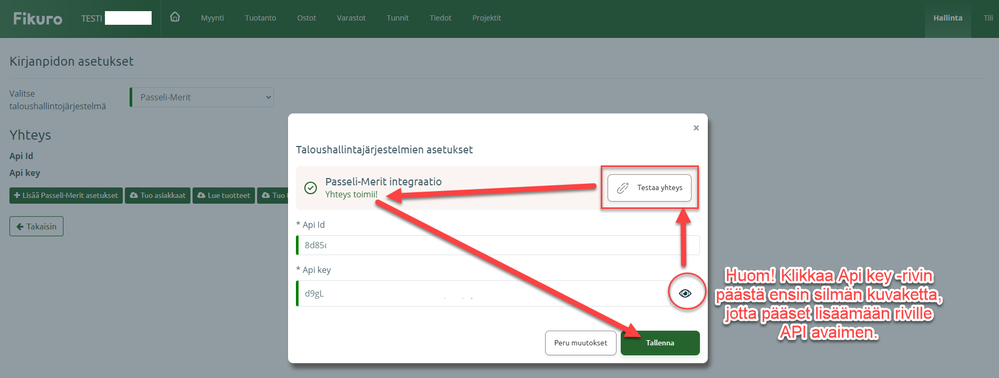The image size is (999, 378).
Task: Click the 'Kirjanpidon asetukset' page title
Action: pos(71,62)
